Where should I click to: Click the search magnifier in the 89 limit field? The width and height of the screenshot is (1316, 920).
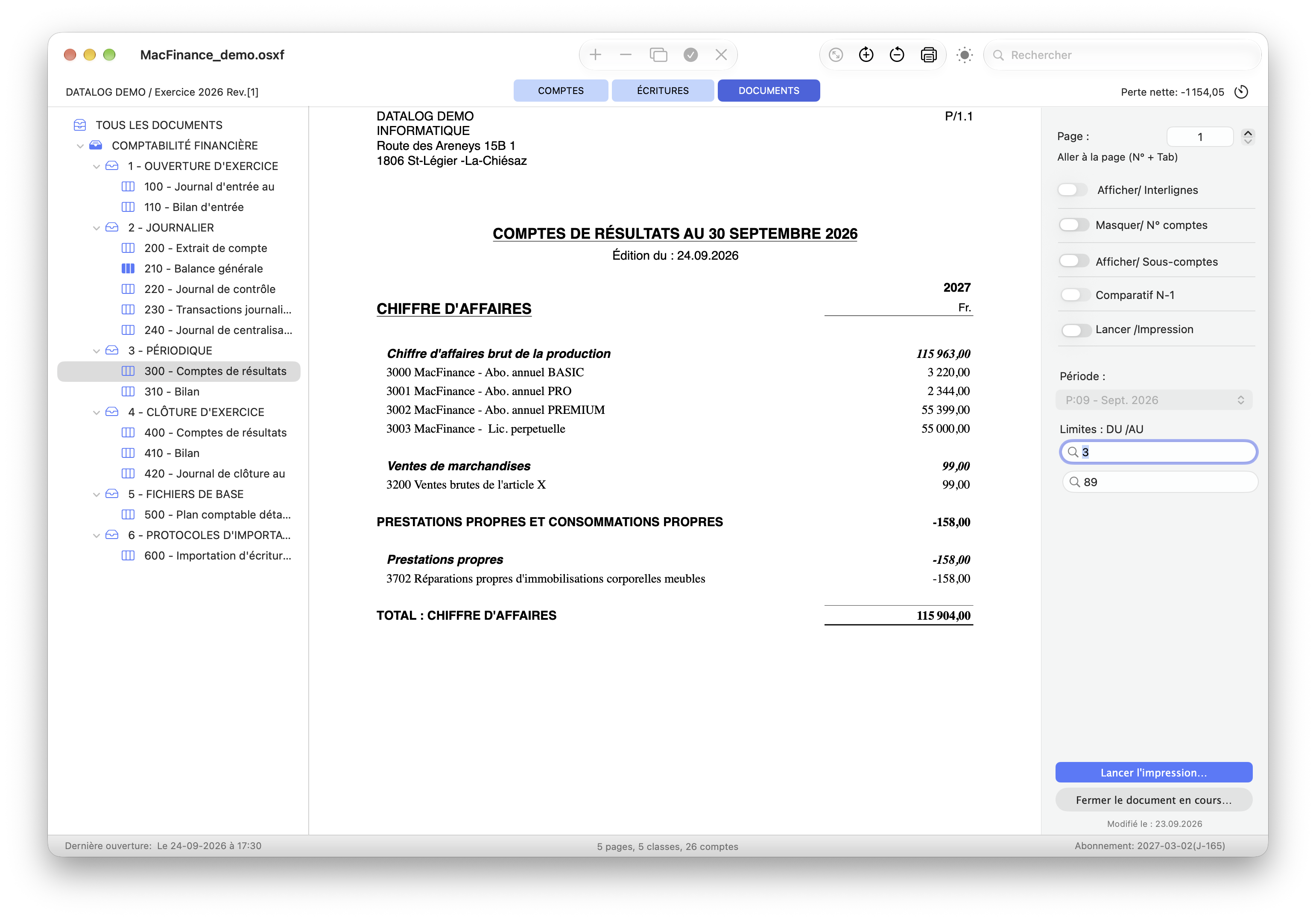1075,482
